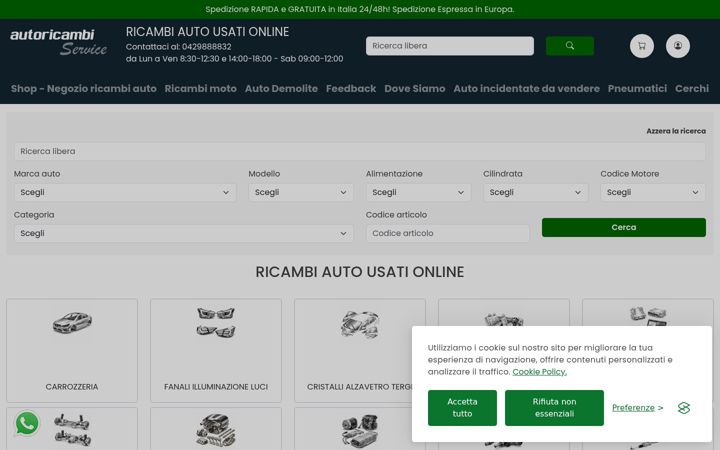Expand the Categoria dropdown

point(184,233)
